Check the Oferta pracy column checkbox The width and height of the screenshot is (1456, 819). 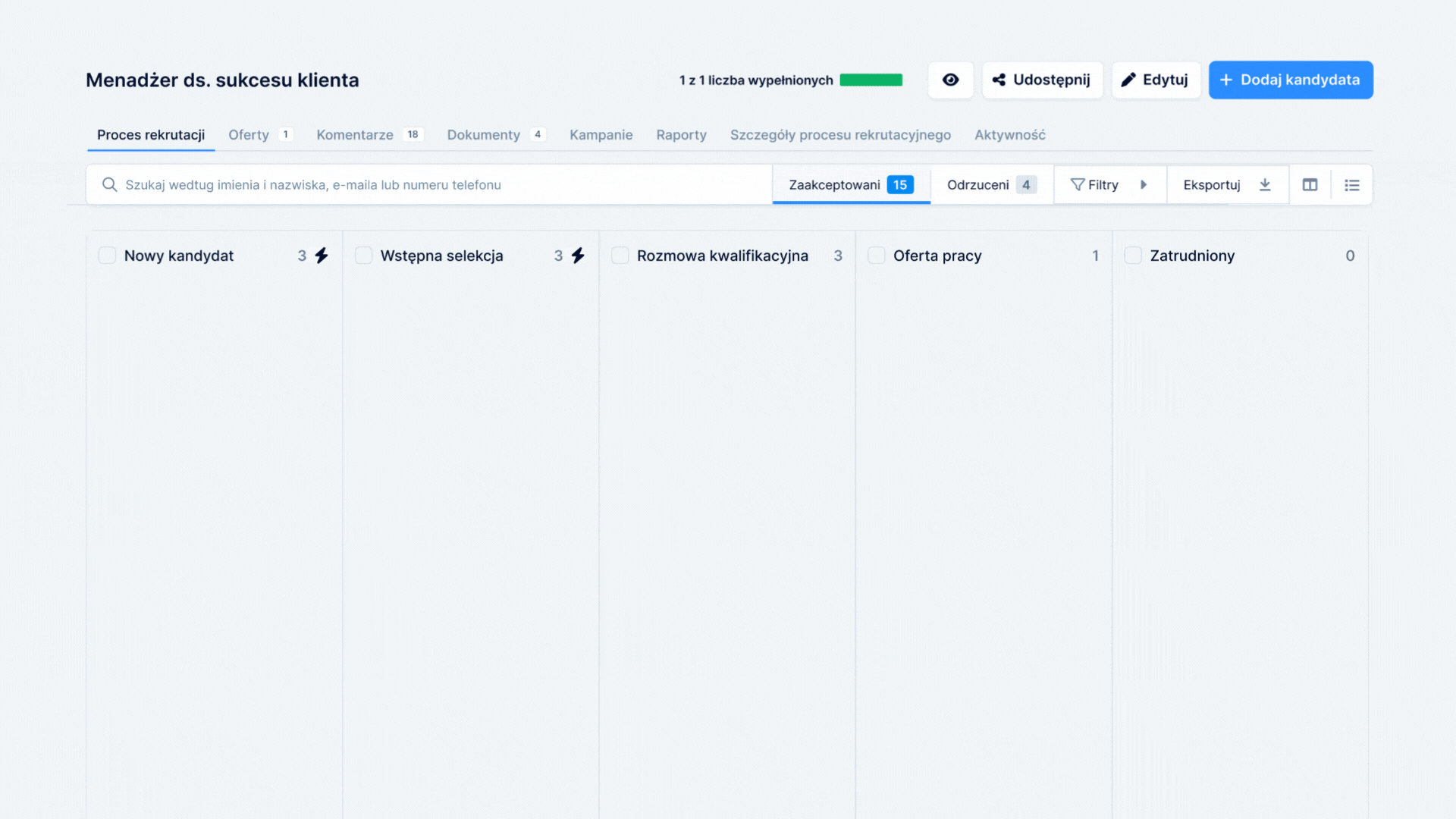coord(877,256)
